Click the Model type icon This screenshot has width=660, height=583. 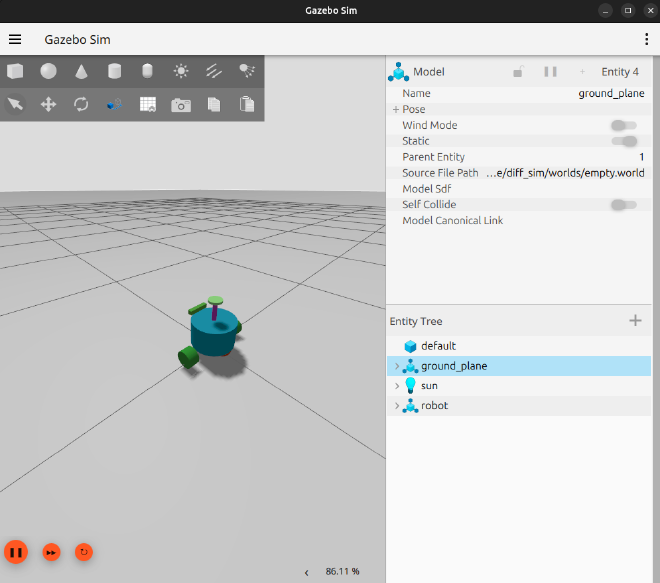398,72
